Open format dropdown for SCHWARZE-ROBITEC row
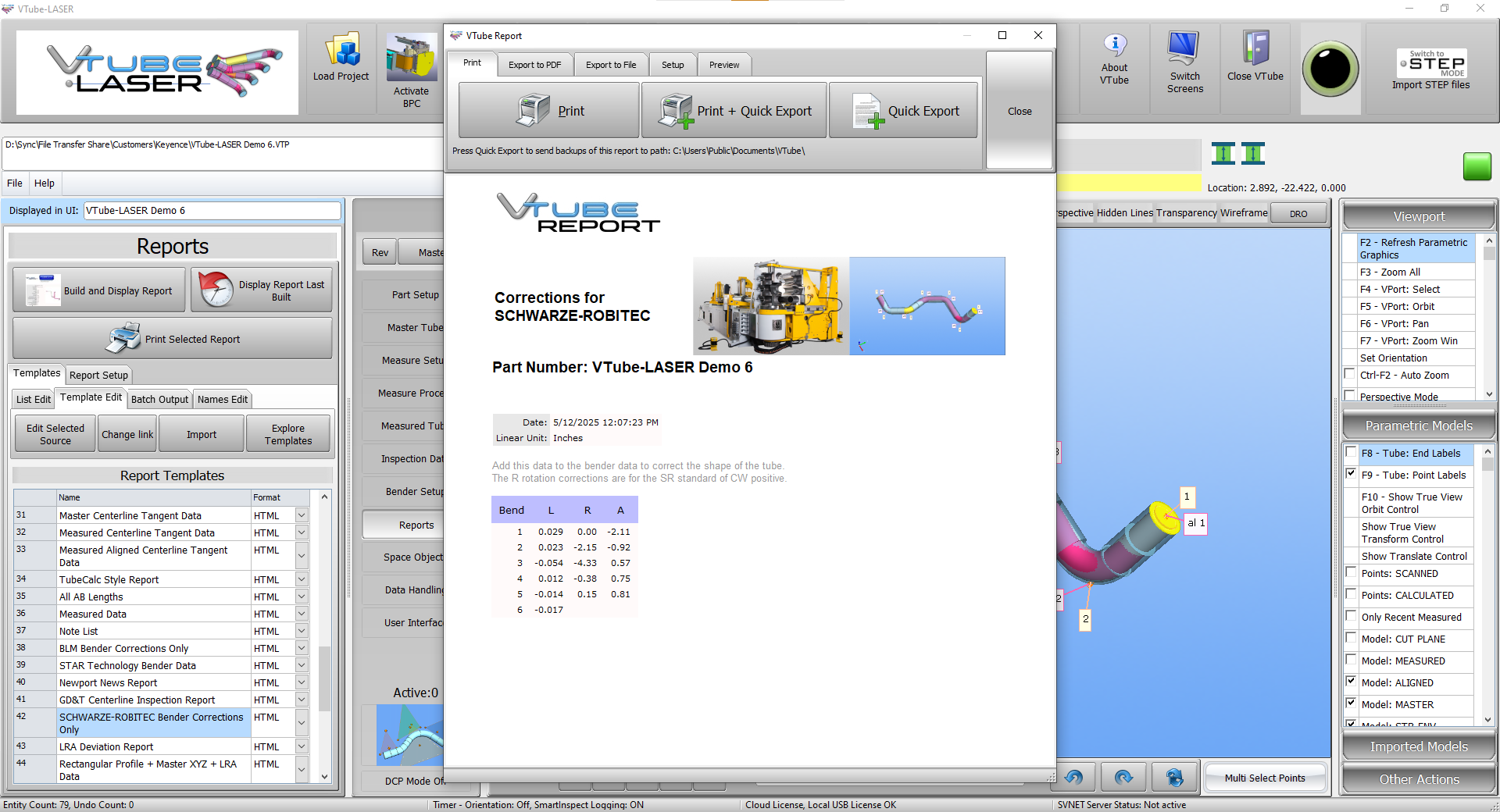 click(x=302, y=723)
